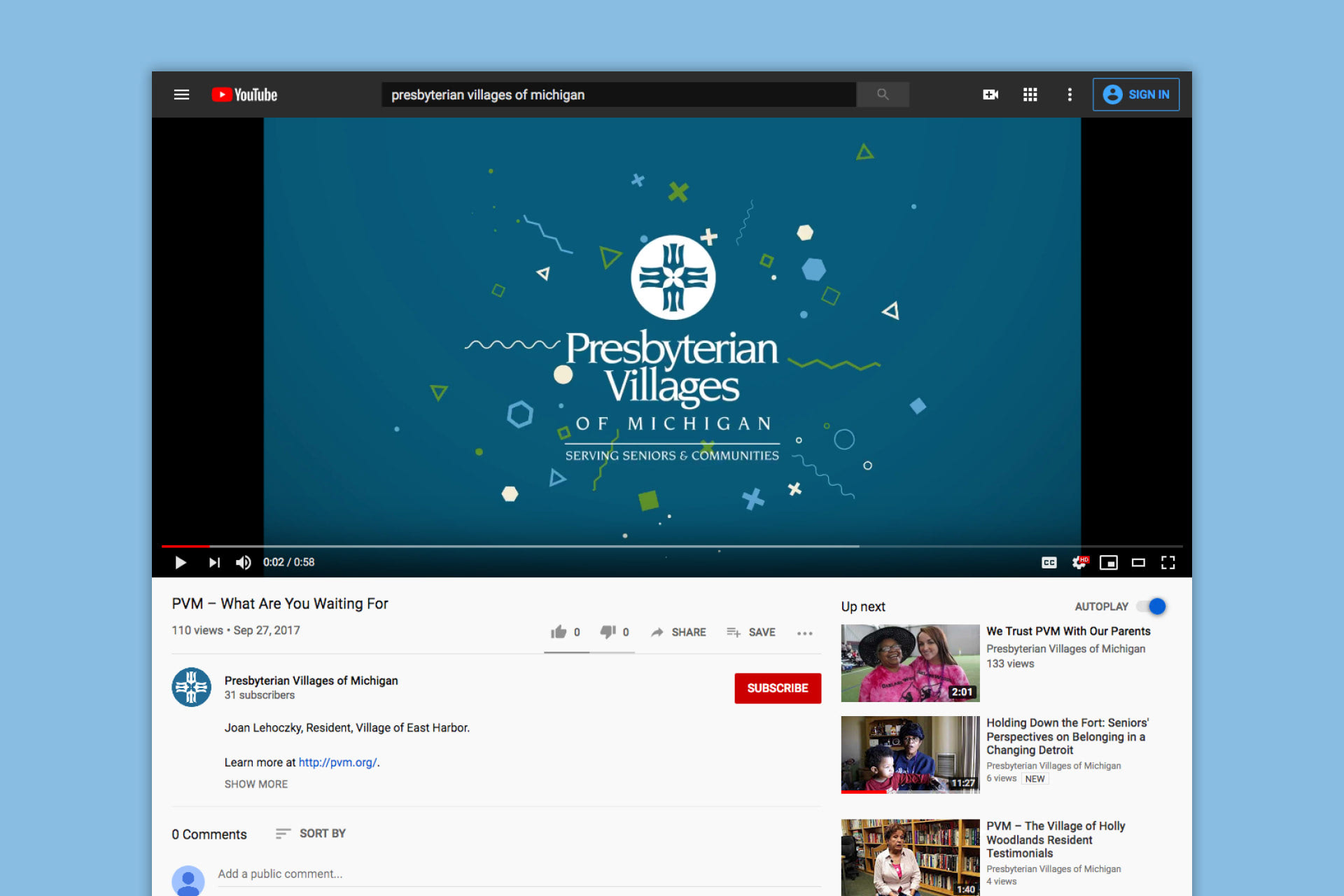Toggle AUTOPLAY switch

pos(1152,606)
